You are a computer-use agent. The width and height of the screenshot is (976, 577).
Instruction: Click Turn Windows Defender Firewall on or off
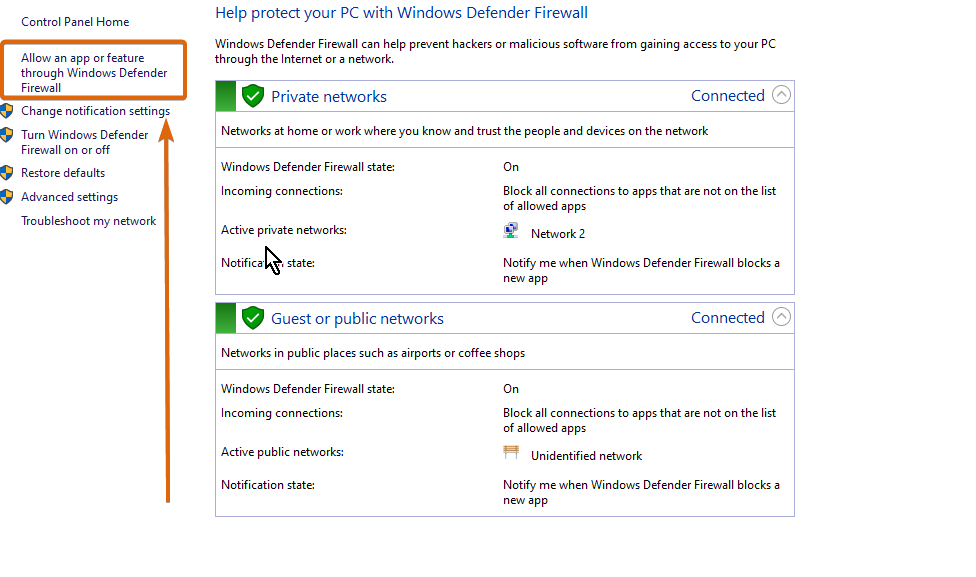(x=85, y=142)
